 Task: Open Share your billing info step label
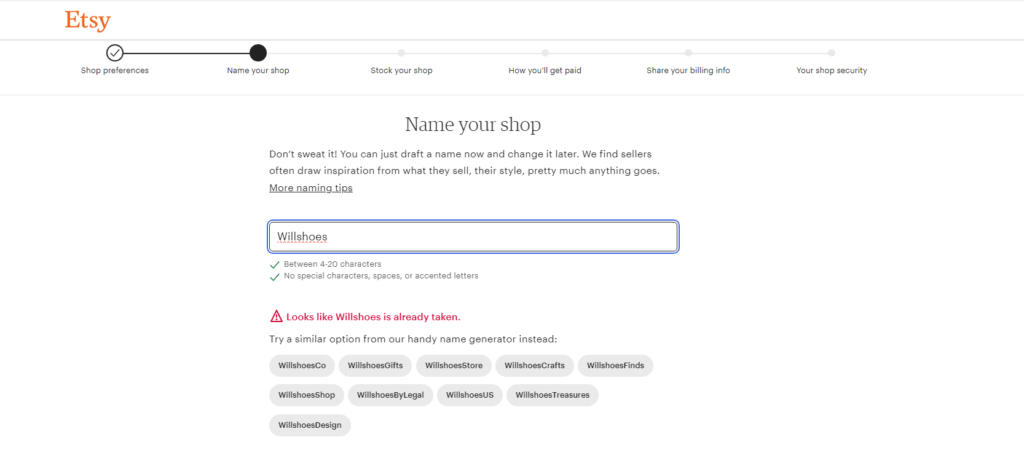coord(688,71)
